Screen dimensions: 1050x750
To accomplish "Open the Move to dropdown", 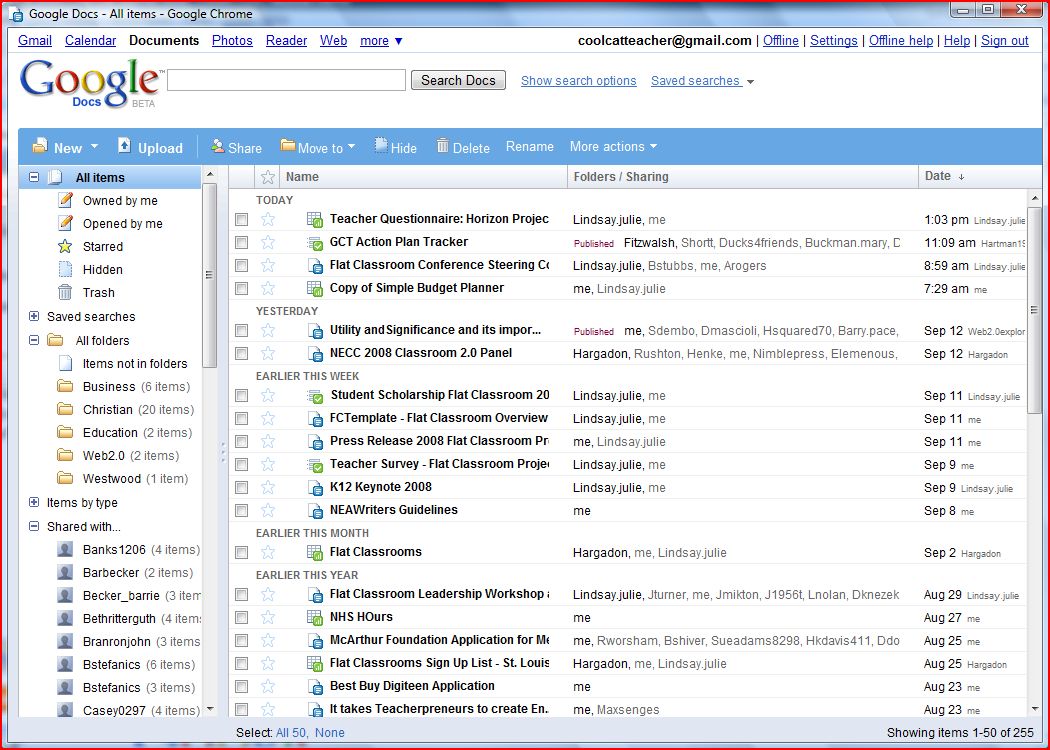I will 352,147.
